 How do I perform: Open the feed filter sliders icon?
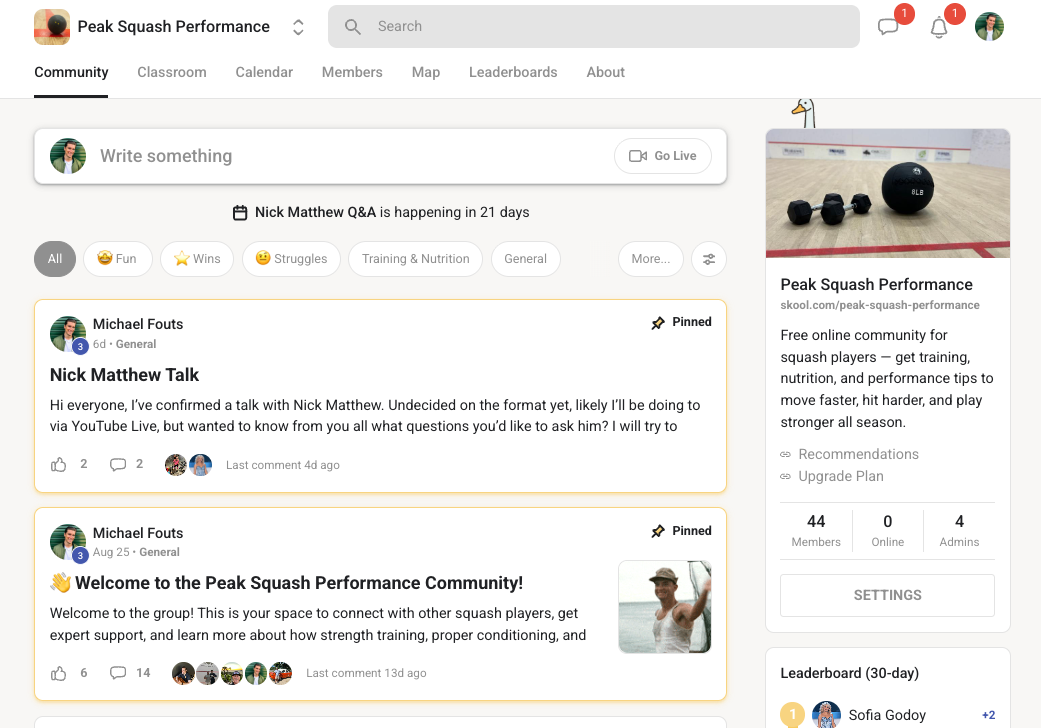point(709,259)
